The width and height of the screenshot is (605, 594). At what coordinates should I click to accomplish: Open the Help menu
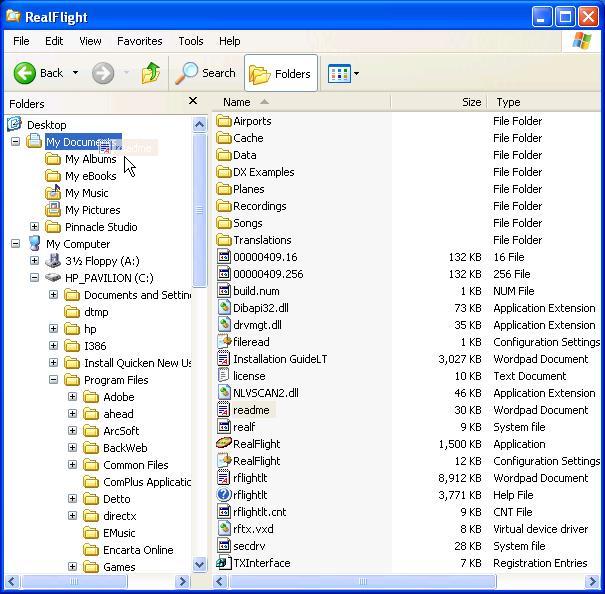(230, 41)
